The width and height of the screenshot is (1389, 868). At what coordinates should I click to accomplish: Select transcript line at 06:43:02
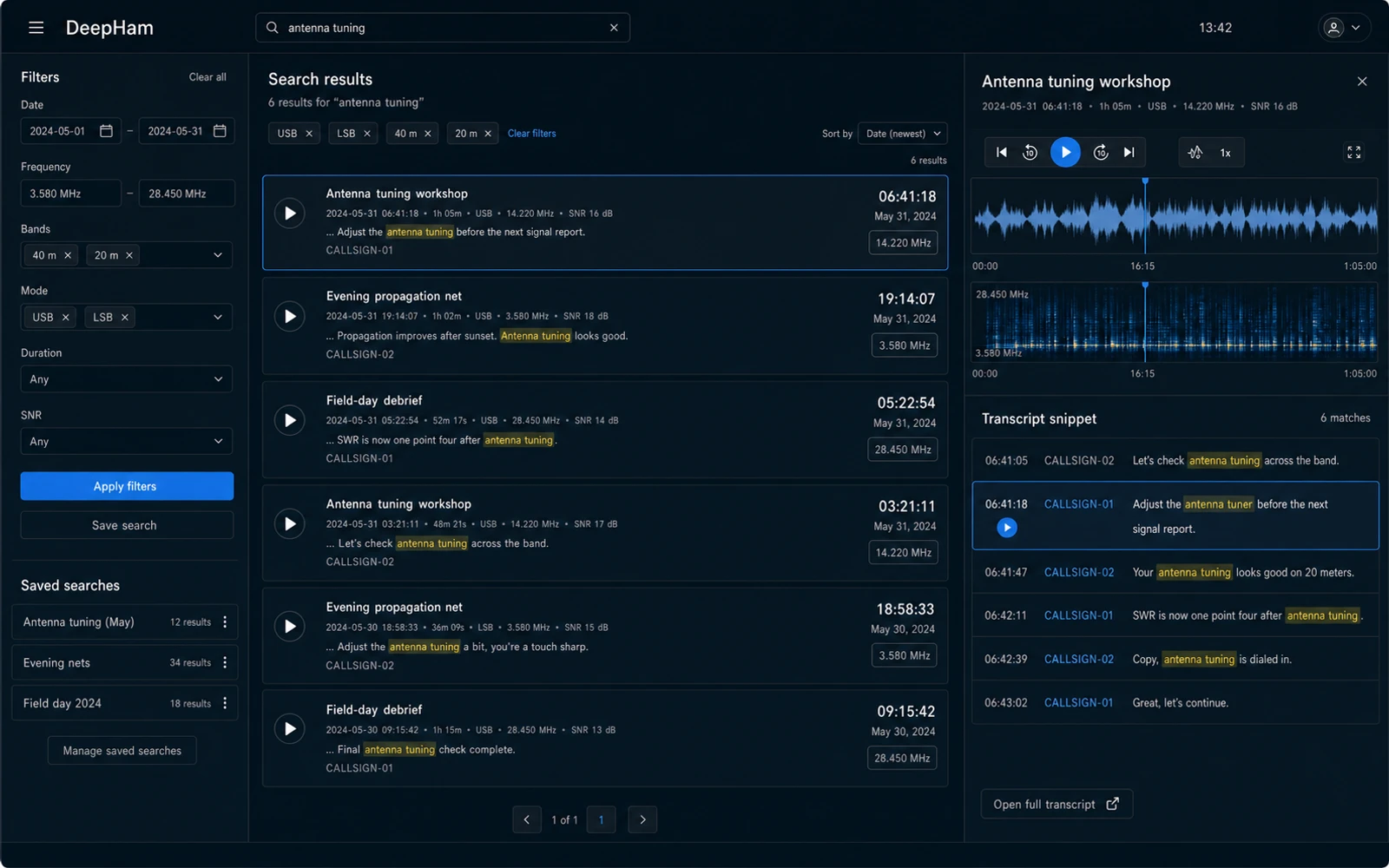pyautogui.click(x=1175, y=703)
